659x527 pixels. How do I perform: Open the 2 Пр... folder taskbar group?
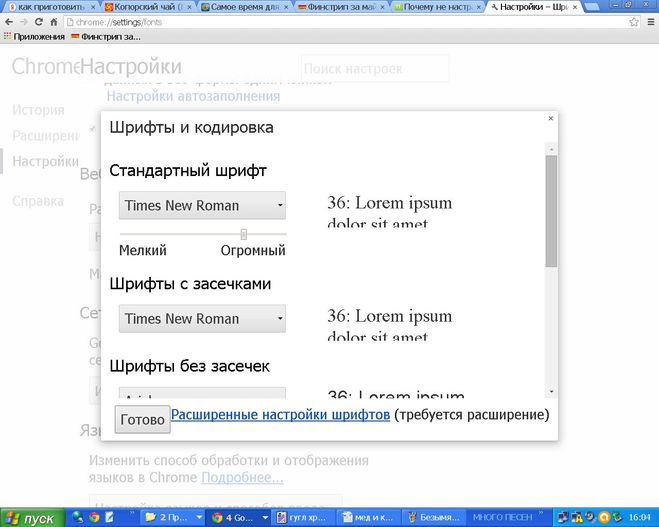tap(173, 518)
